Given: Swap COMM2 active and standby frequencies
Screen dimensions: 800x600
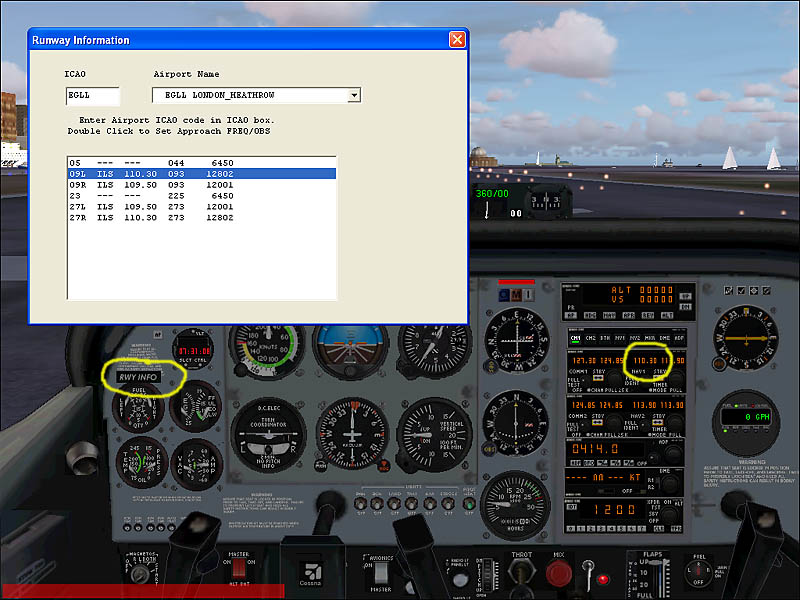Looking at the screenshot, I should tap(598, 422).
